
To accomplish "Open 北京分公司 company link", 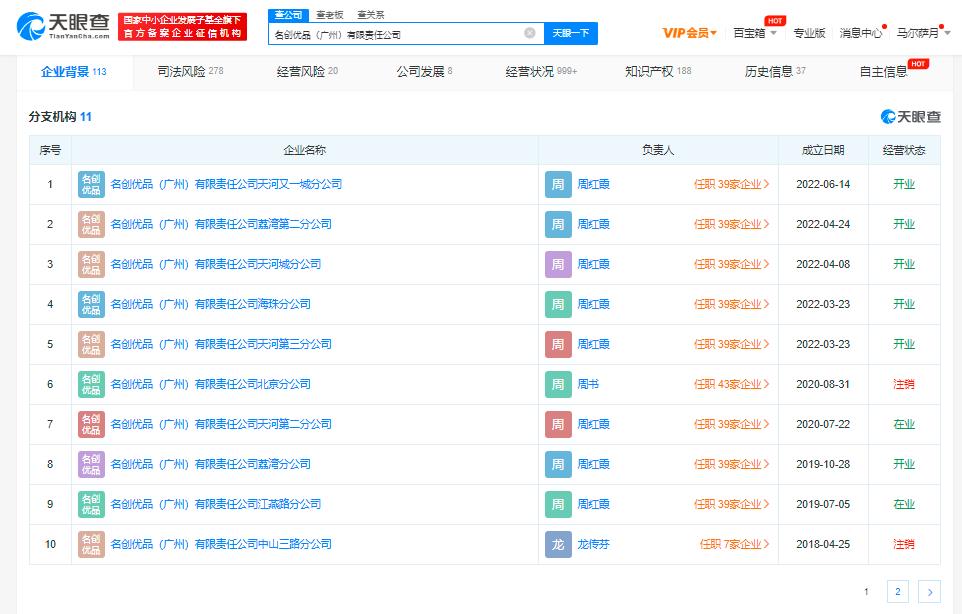I will tap(210, 384).
